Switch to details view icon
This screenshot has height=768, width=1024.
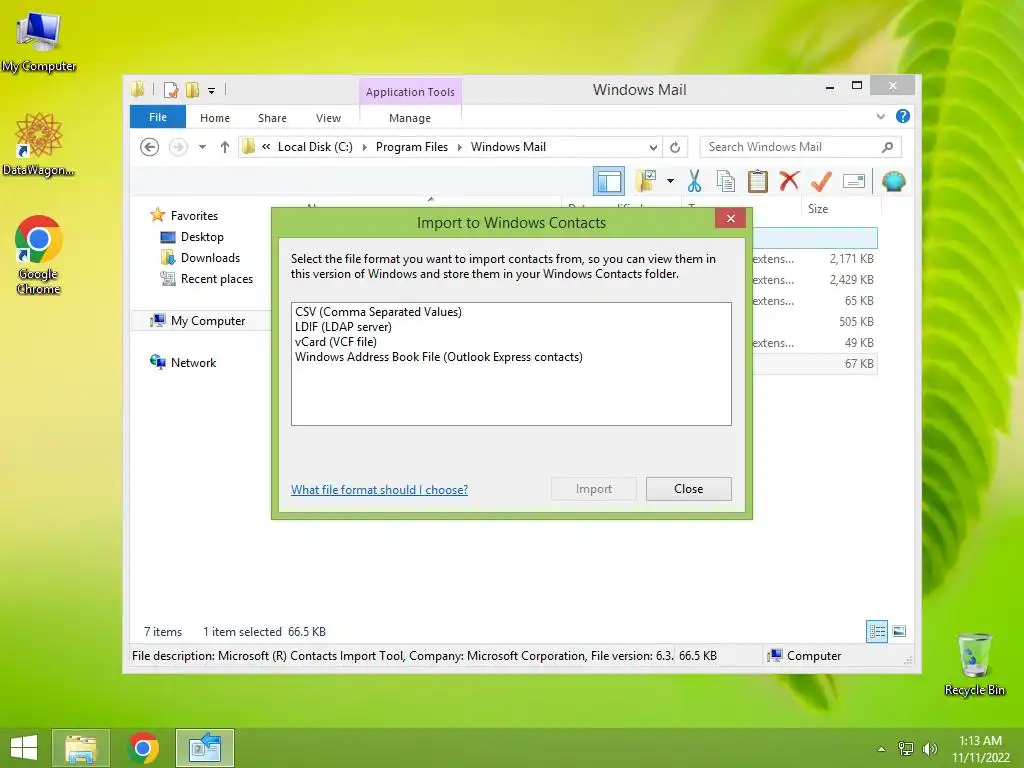pos(876,632)
